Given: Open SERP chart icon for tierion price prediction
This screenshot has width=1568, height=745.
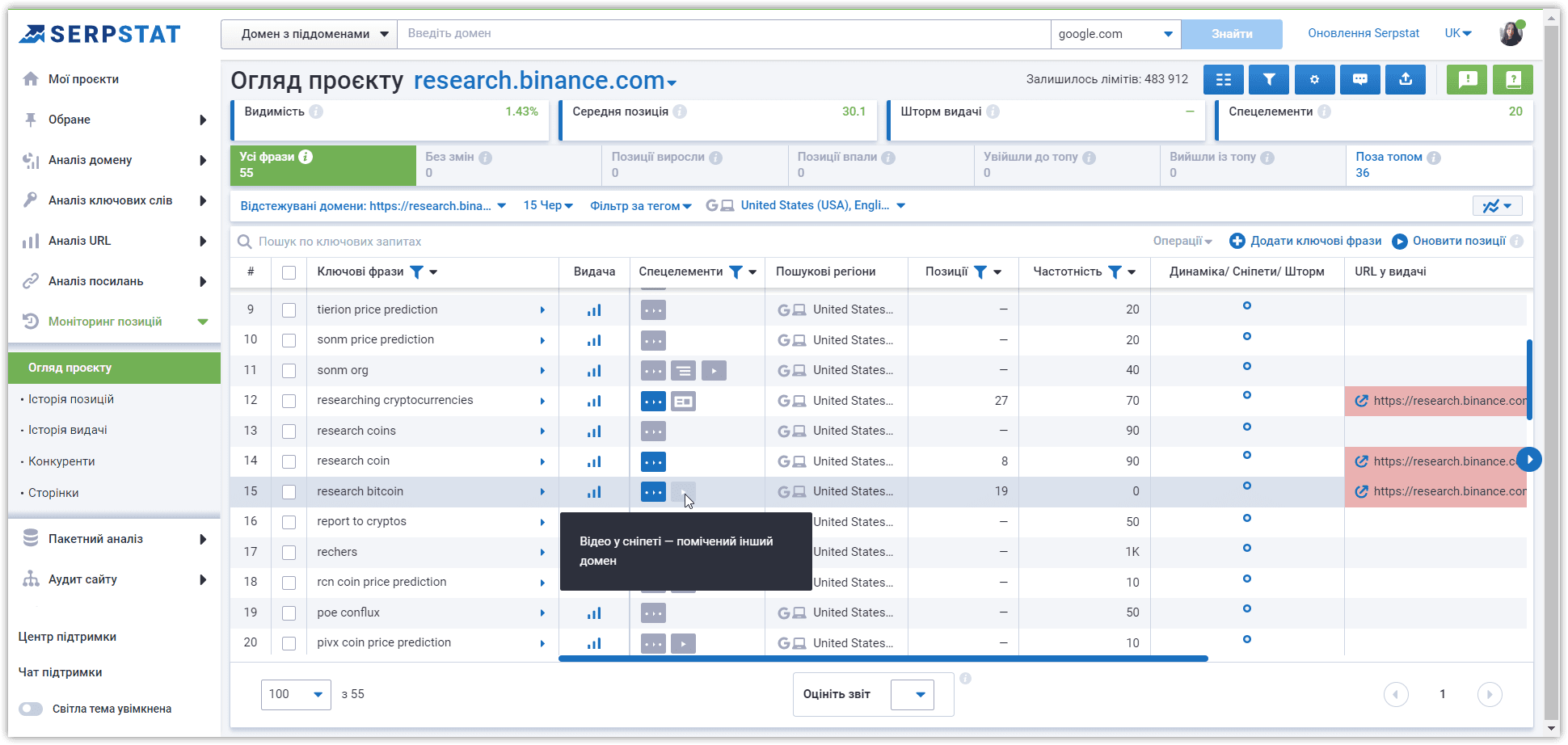Looking at the screenshot, I should 594,310.
